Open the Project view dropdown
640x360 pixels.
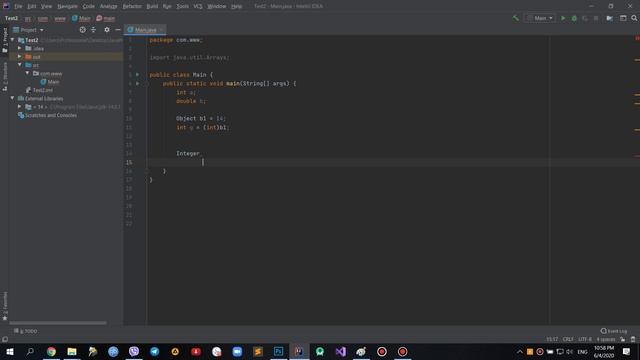click(x=28, y=30)
